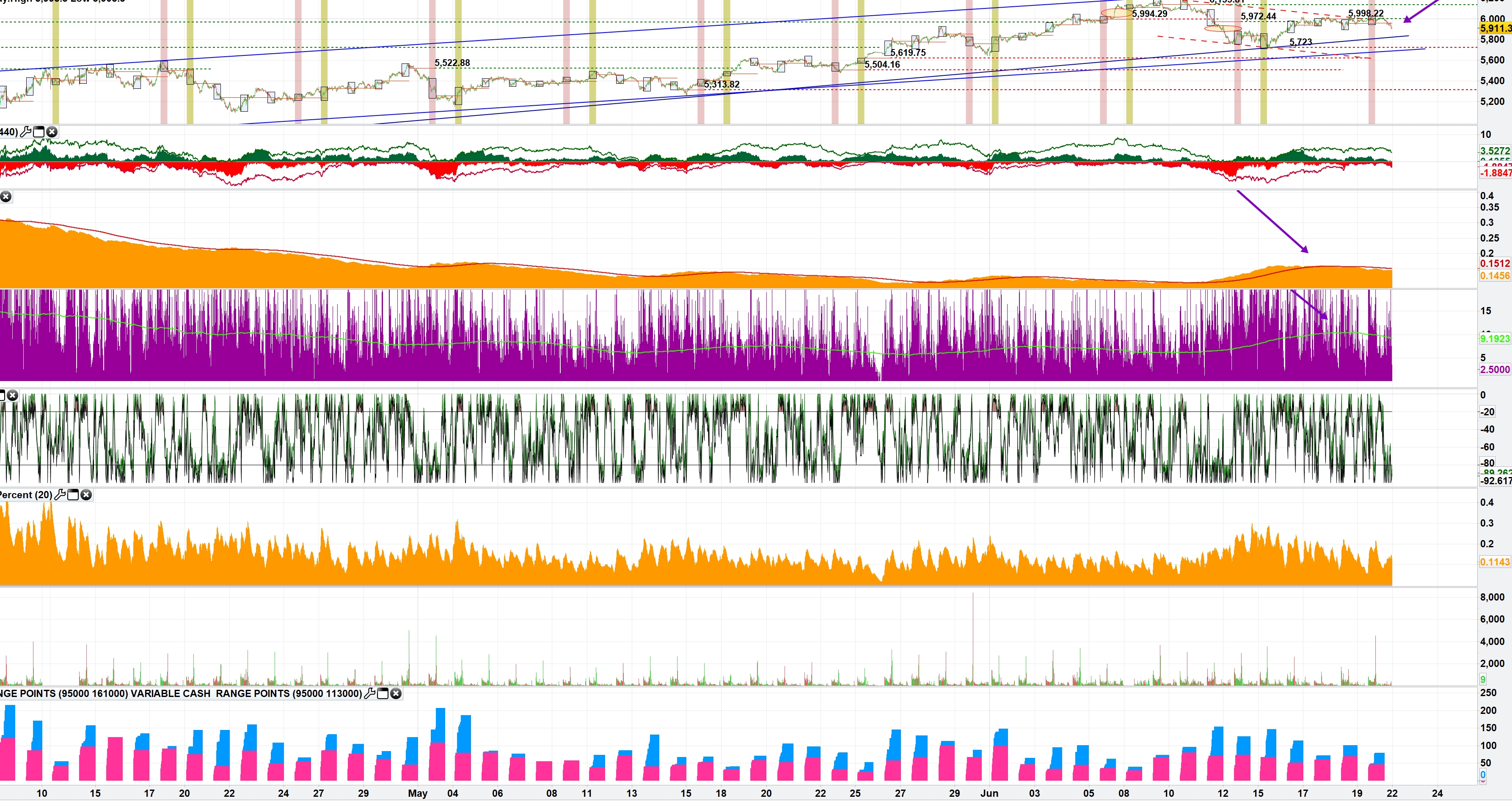
Task: Close the (440) indicator panel
Action: (52, 132)
